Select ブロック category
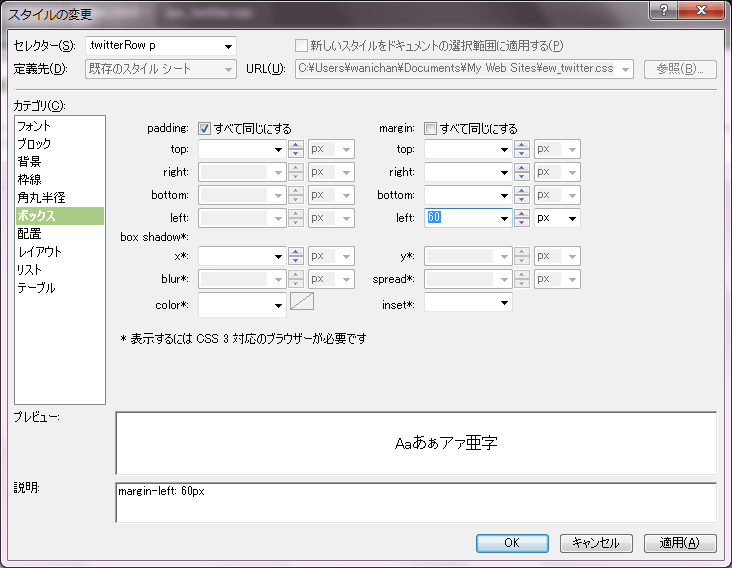The width and height of the screenshot is (732, 568). click(x=60, y=144)
